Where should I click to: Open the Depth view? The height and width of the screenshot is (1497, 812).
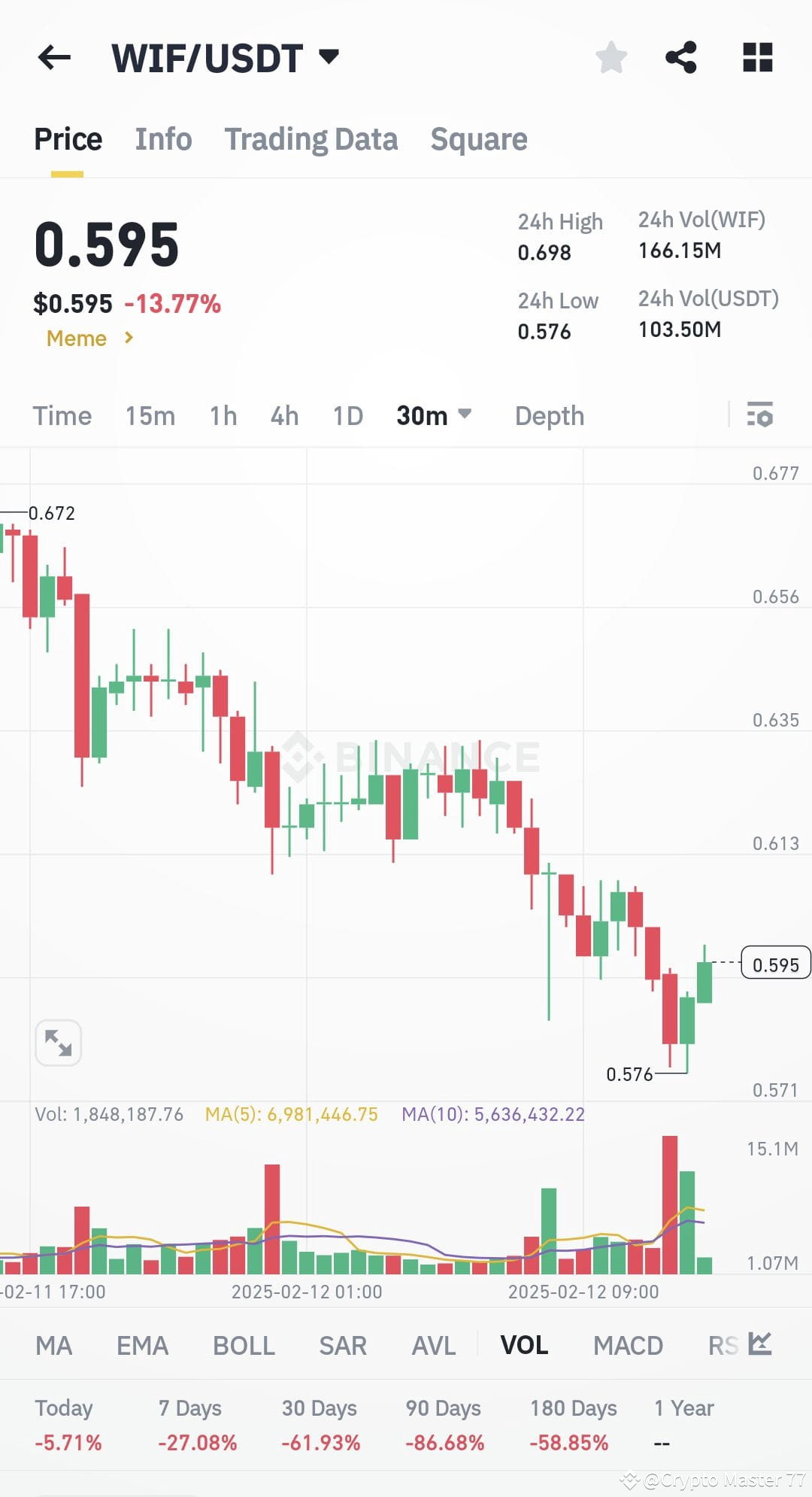pos(549,414)
